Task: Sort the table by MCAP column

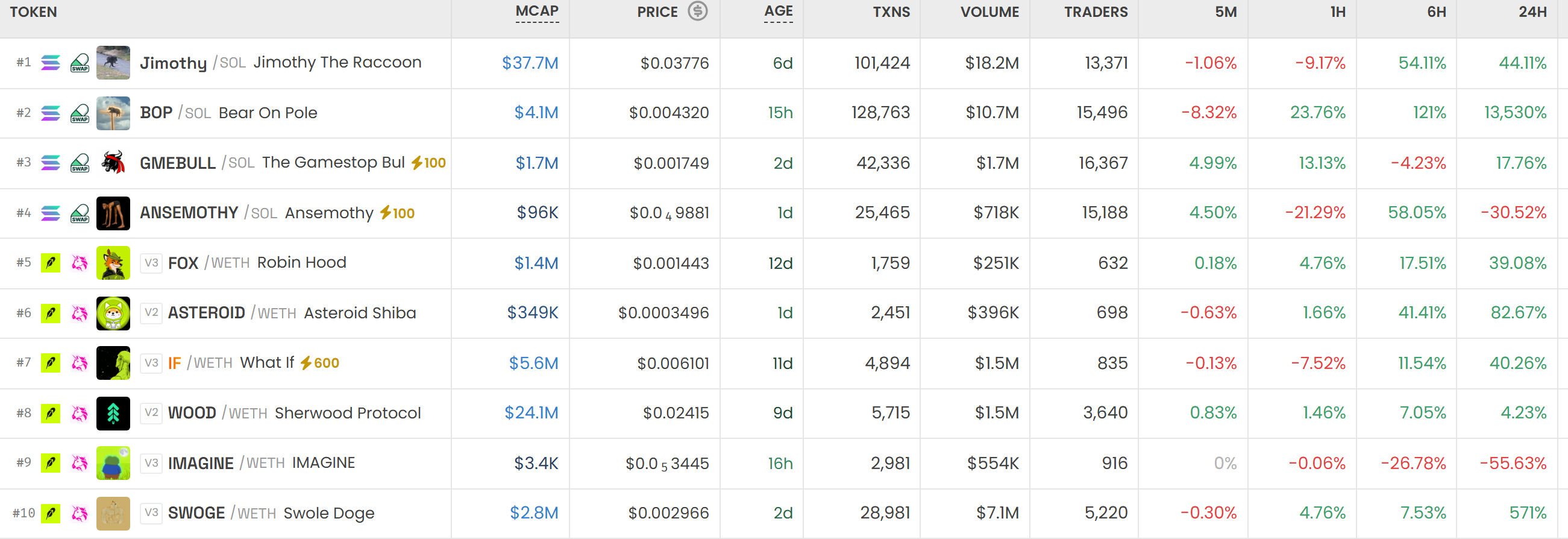Action: pyautogui.click(x=537, y=11)
